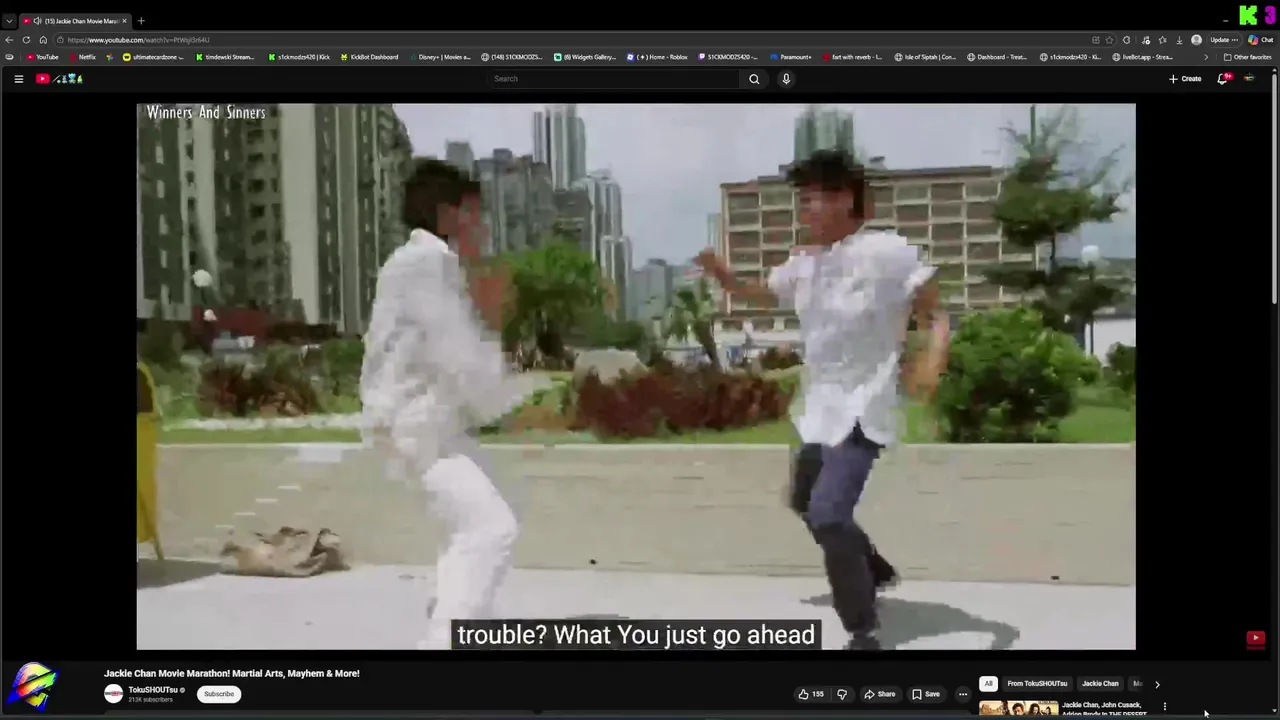Viewport: 1280px width, 720px height.
Task: Open the YouTube account avatar menu
Action: coord(1249,78)
